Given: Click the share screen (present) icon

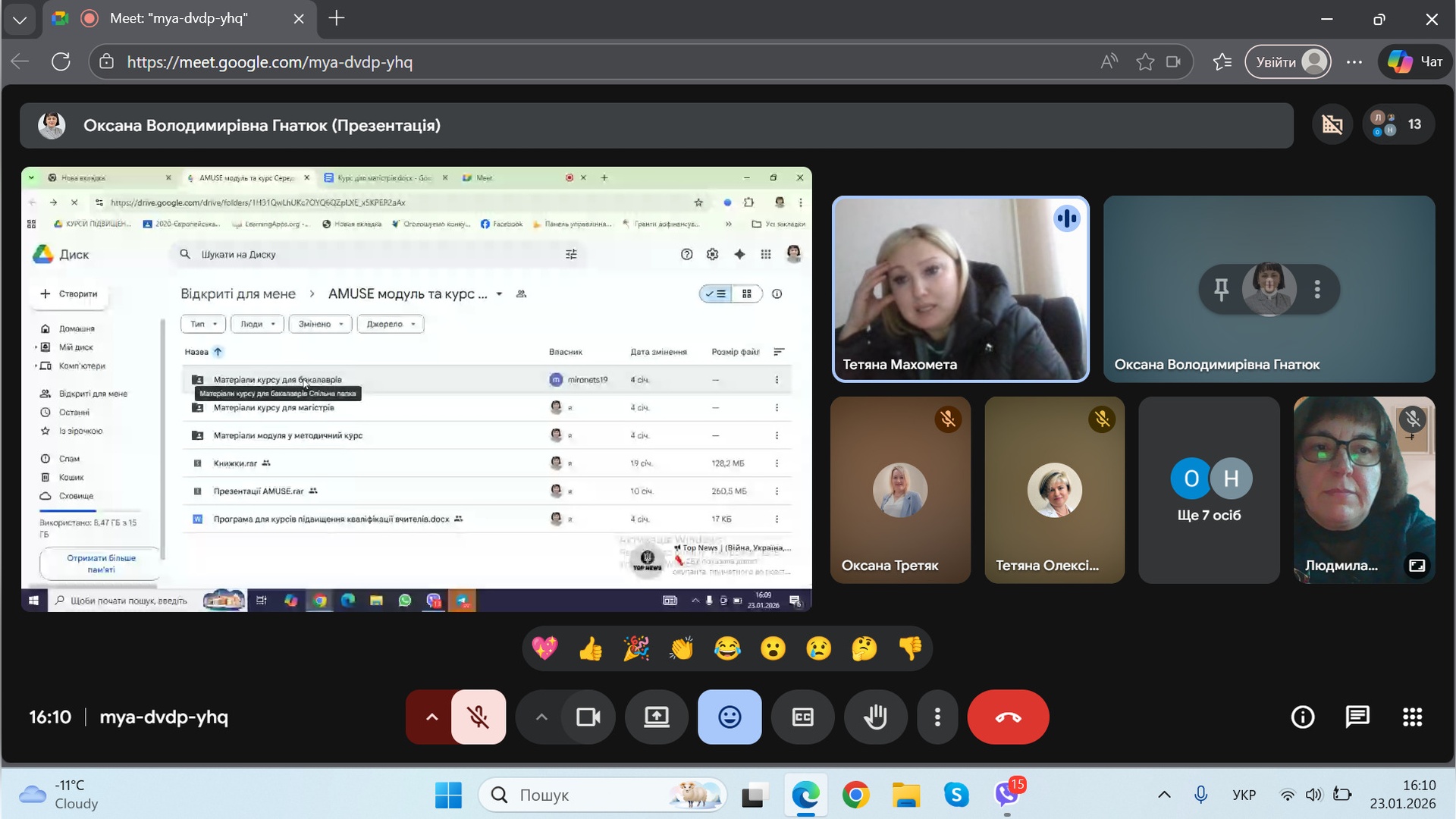Looking at the screenshot, I should pos(657,717).
